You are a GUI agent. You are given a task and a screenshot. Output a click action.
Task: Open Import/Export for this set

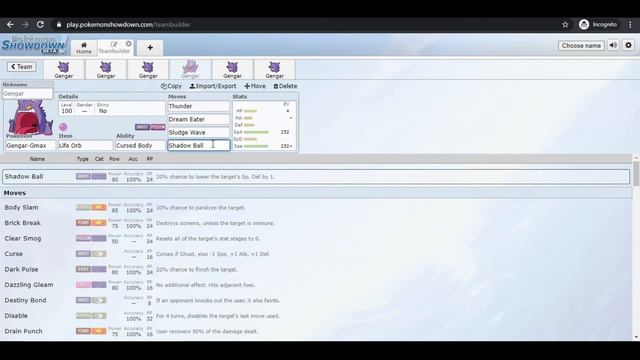(213, 86)
